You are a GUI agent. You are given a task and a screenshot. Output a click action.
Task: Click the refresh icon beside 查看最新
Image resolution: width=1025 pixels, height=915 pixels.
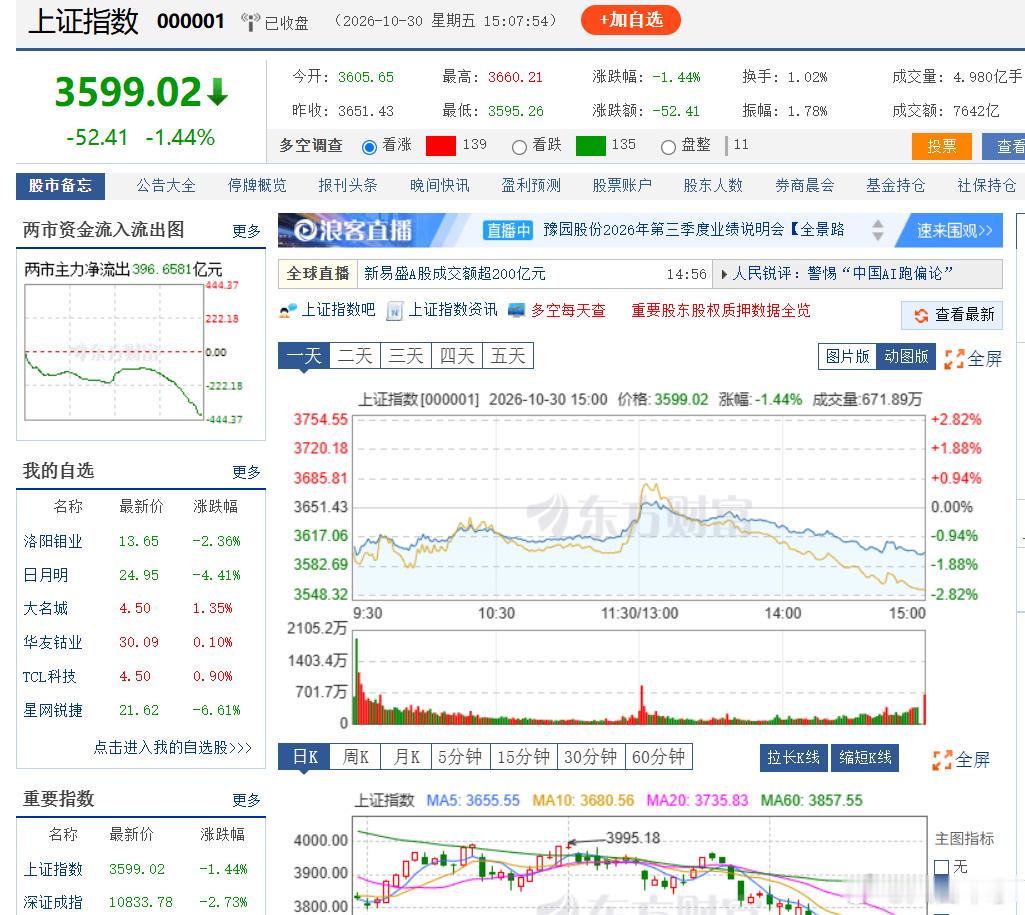point(921,315)
